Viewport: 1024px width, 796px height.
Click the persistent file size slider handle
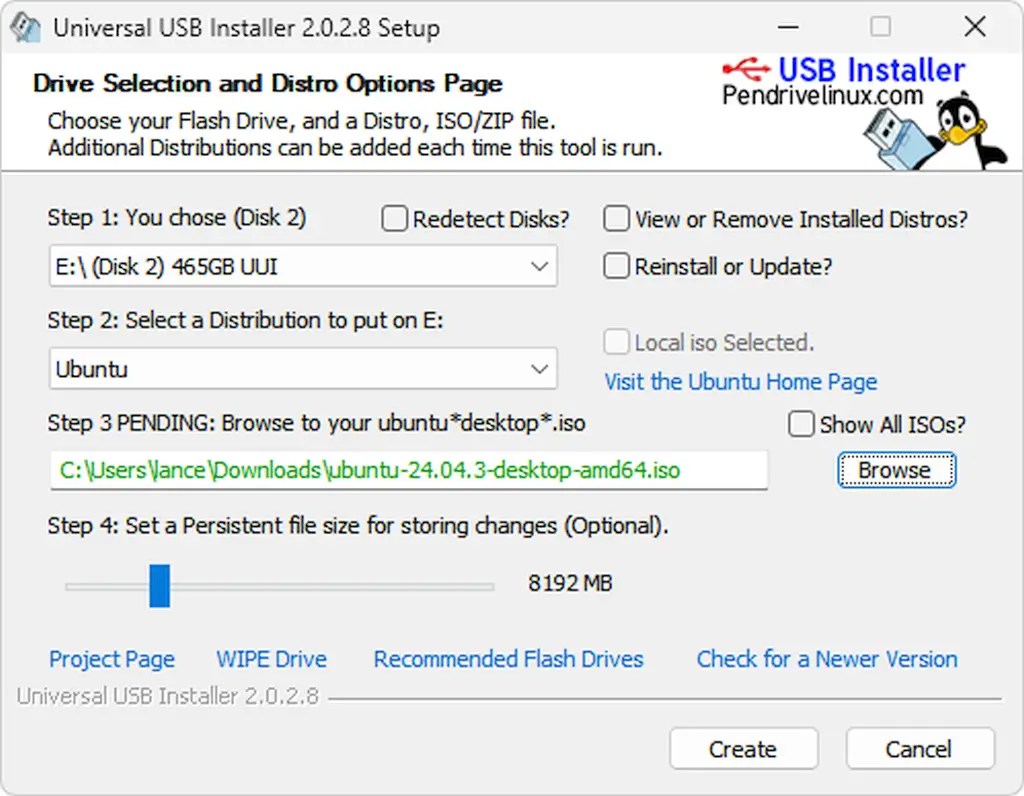point(160,586)
